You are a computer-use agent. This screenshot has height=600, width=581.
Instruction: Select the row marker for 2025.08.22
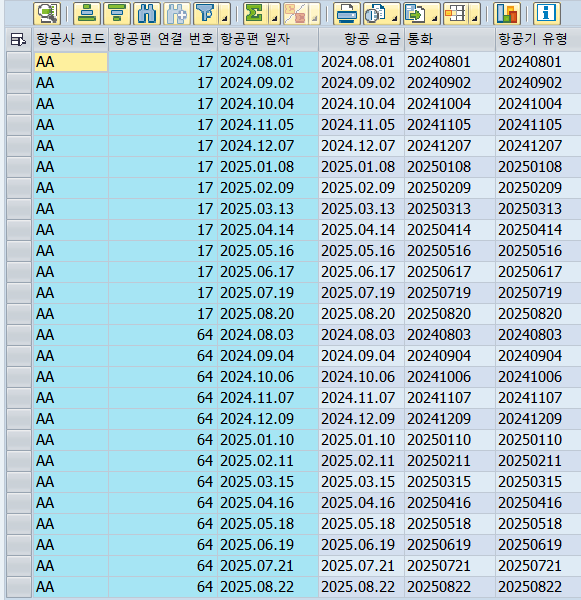(x=19, y=587)
